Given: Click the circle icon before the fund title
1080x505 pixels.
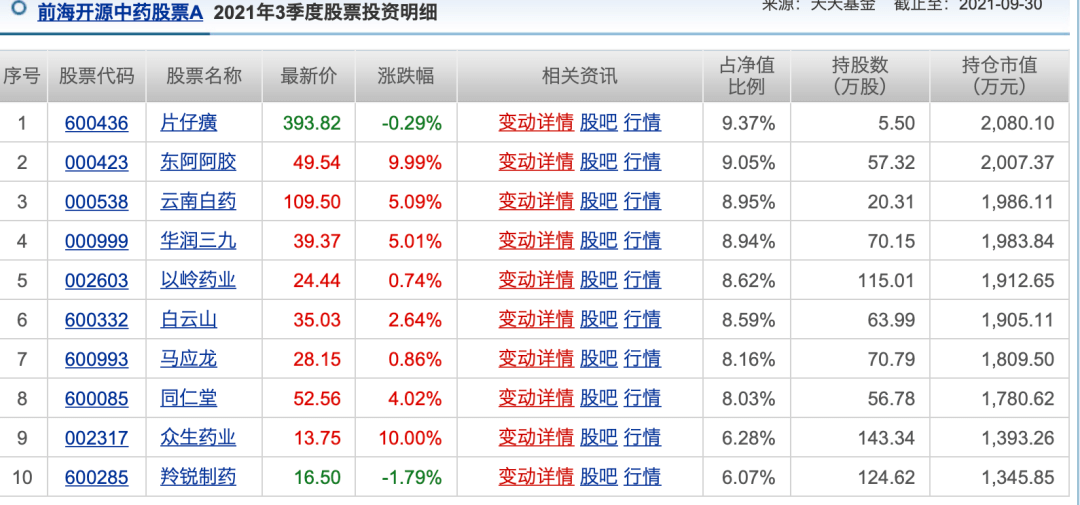Looking at the screenshot, I should [x=21, y=8].
